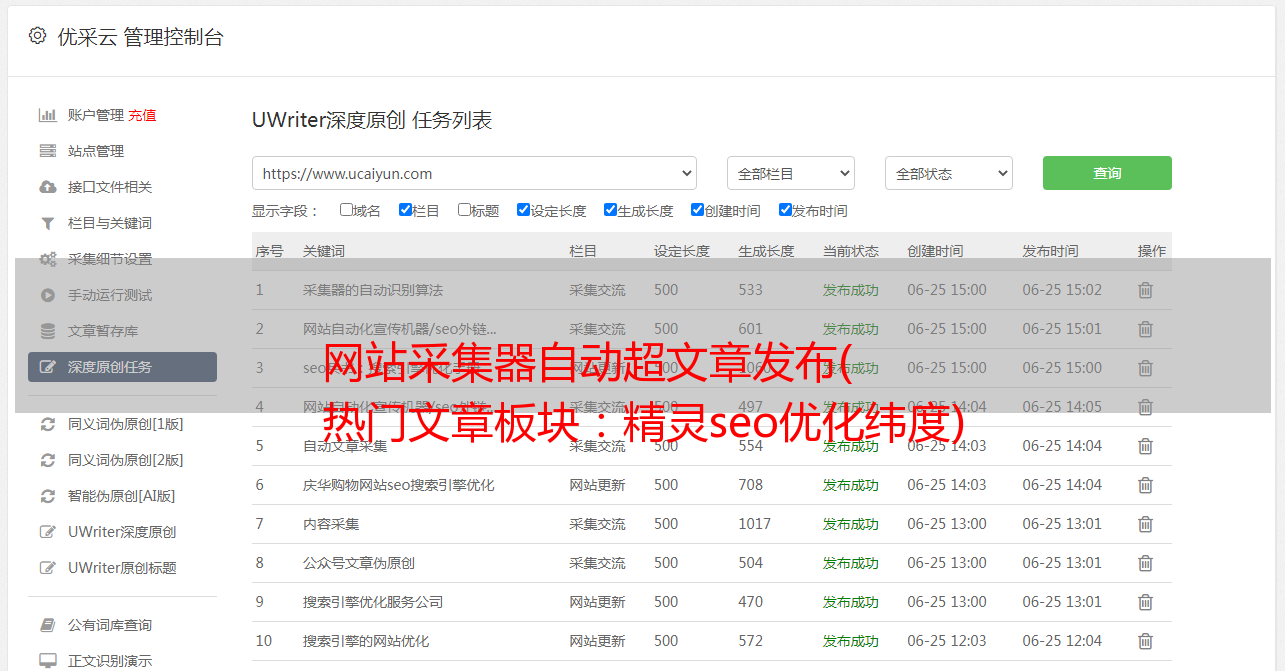The width and height of the screenshot is (1285, 671).
Task: Uncheck the 栏目 display field checkbox
Action: pos(405,210)
